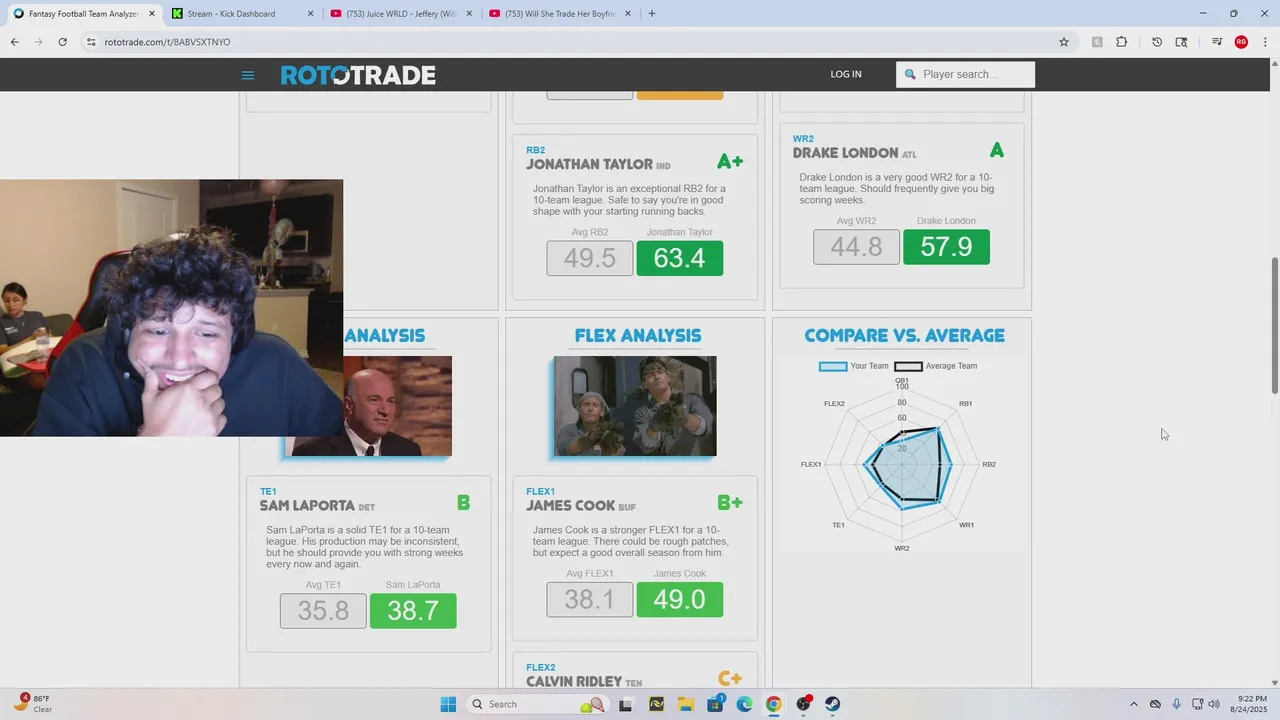1280x720 pixels.
Task: Reload the current page
Action: [62, 42]
